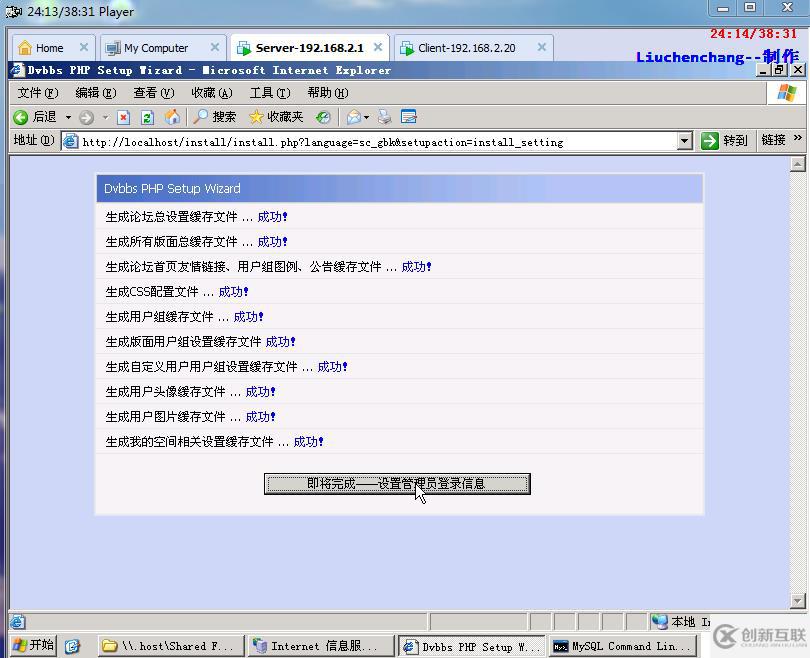Click the Dvbbs PHP Setup taskbar item

473,646
